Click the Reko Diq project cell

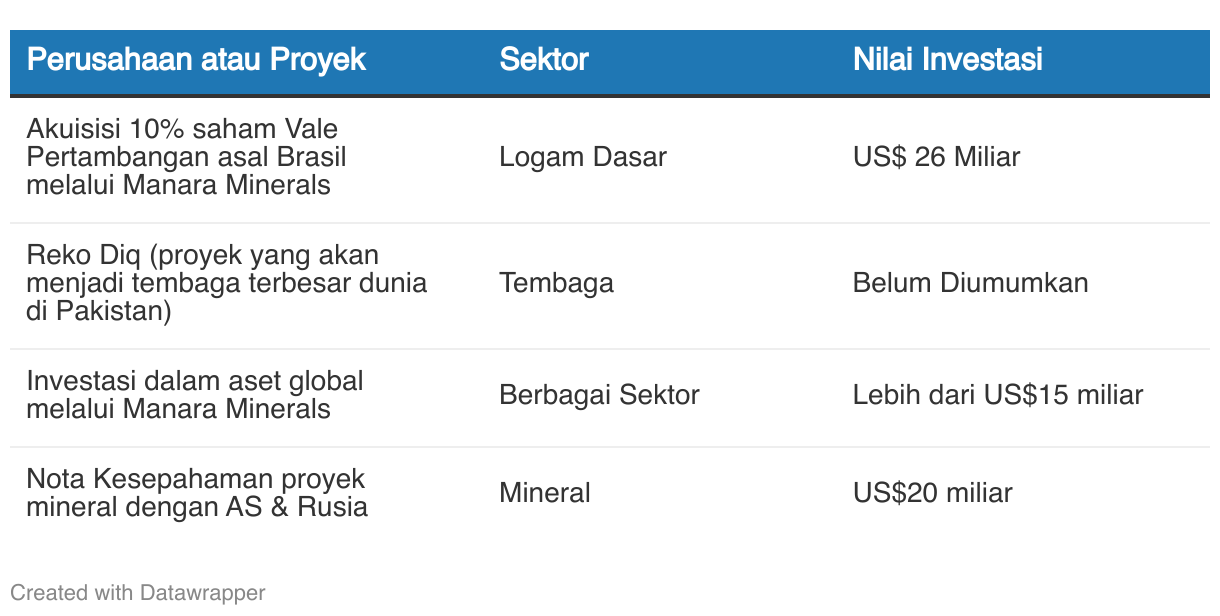(227, 283)
